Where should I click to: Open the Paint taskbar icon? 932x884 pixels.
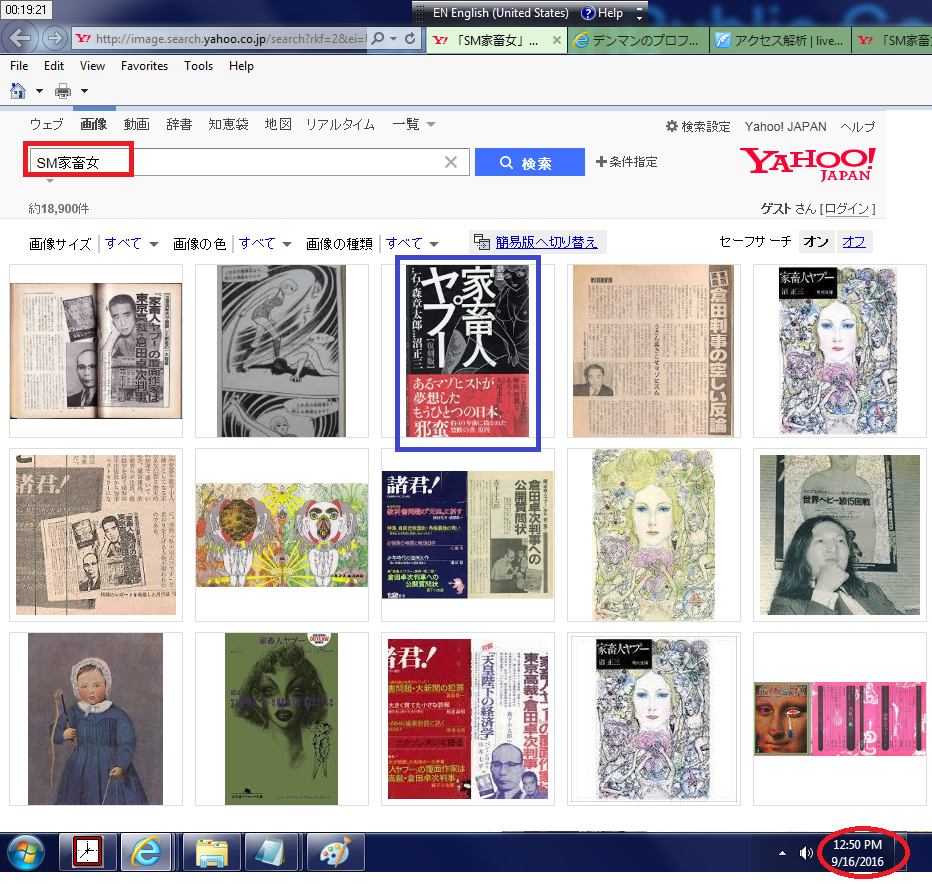point(335,852)
